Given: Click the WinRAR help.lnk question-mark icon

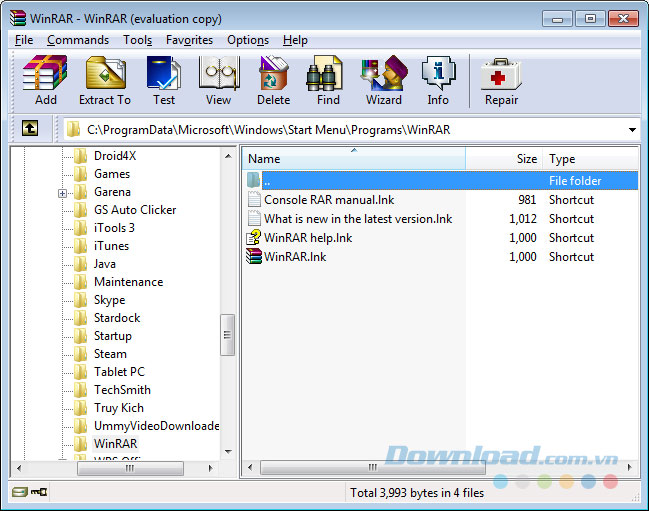Looking at the screenshot, I should [254, 237].
